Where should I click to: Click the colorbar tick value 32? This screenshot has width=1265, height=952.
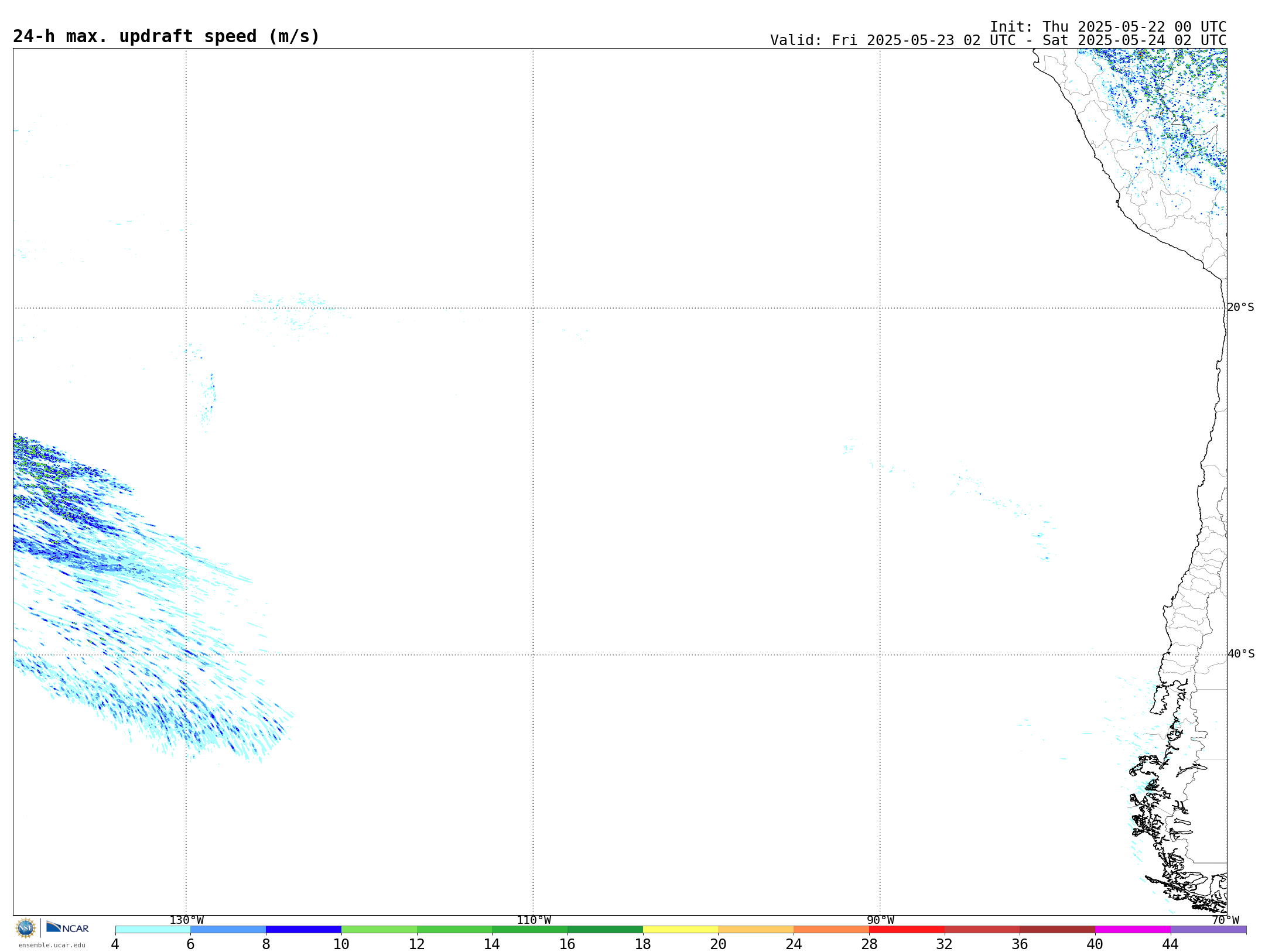click(945, 944)
